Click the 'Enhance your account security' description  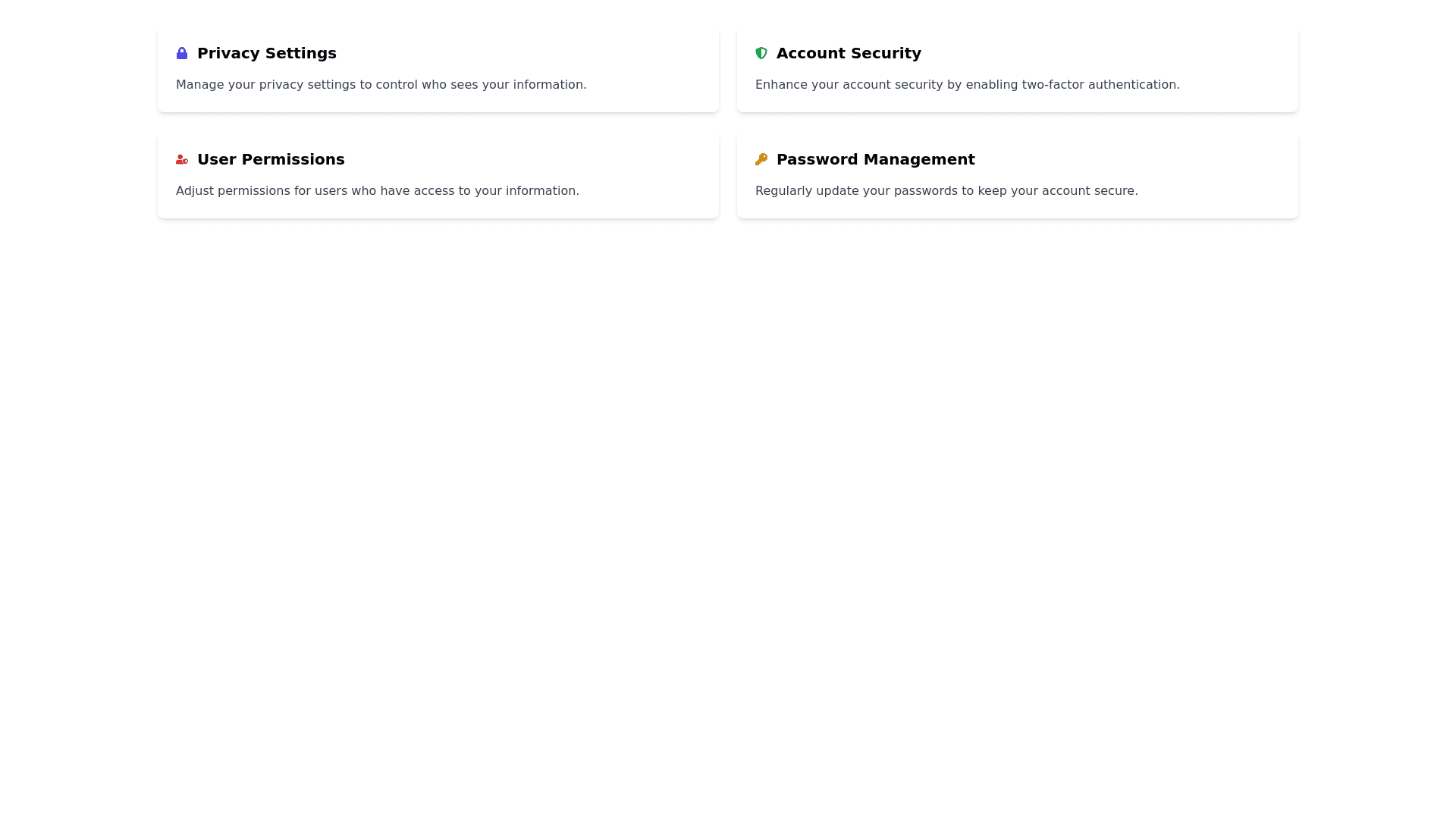(x=967, y=85)
